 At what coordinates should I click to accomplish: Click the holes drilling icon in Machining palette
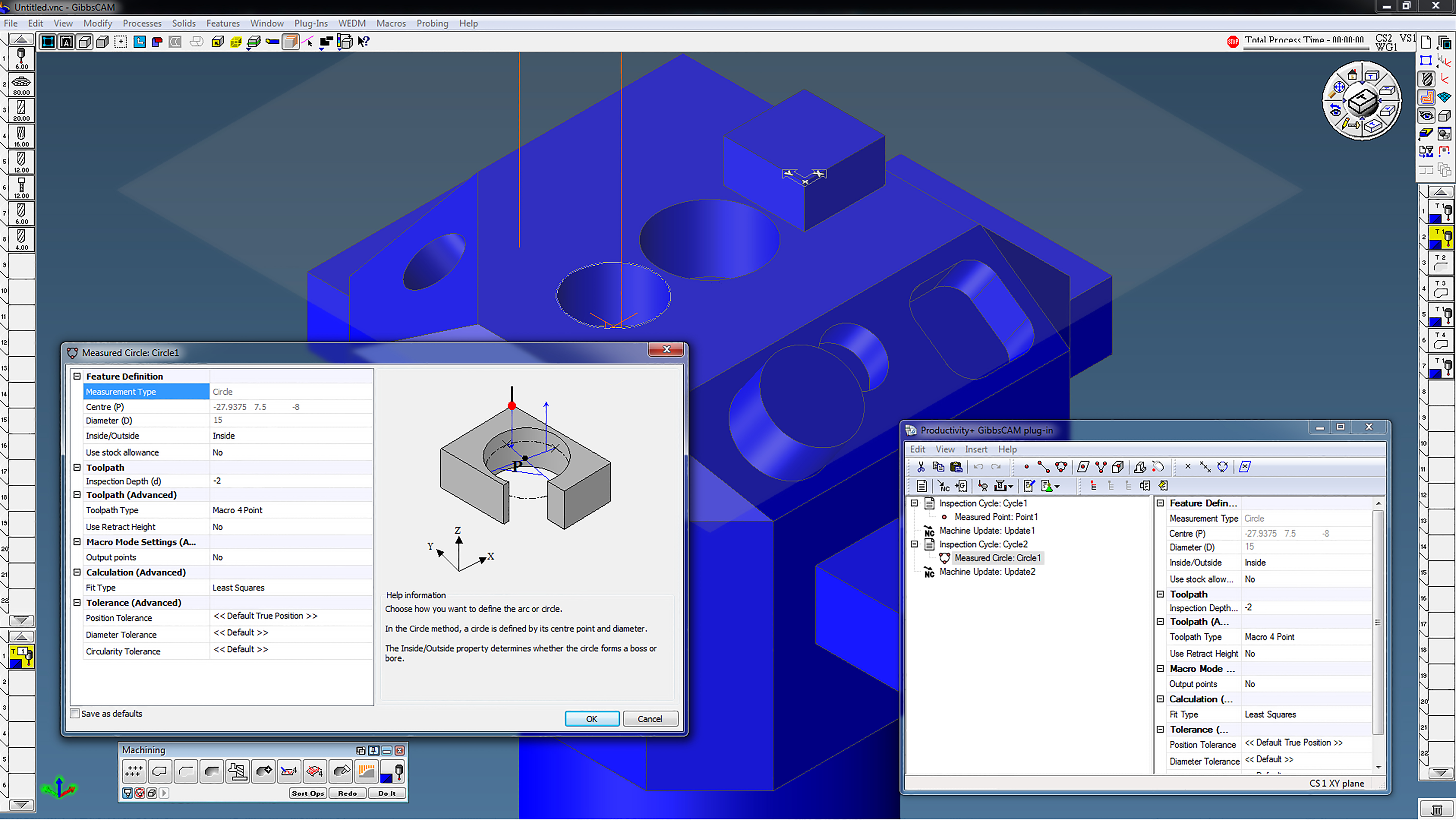coord(134,771)
